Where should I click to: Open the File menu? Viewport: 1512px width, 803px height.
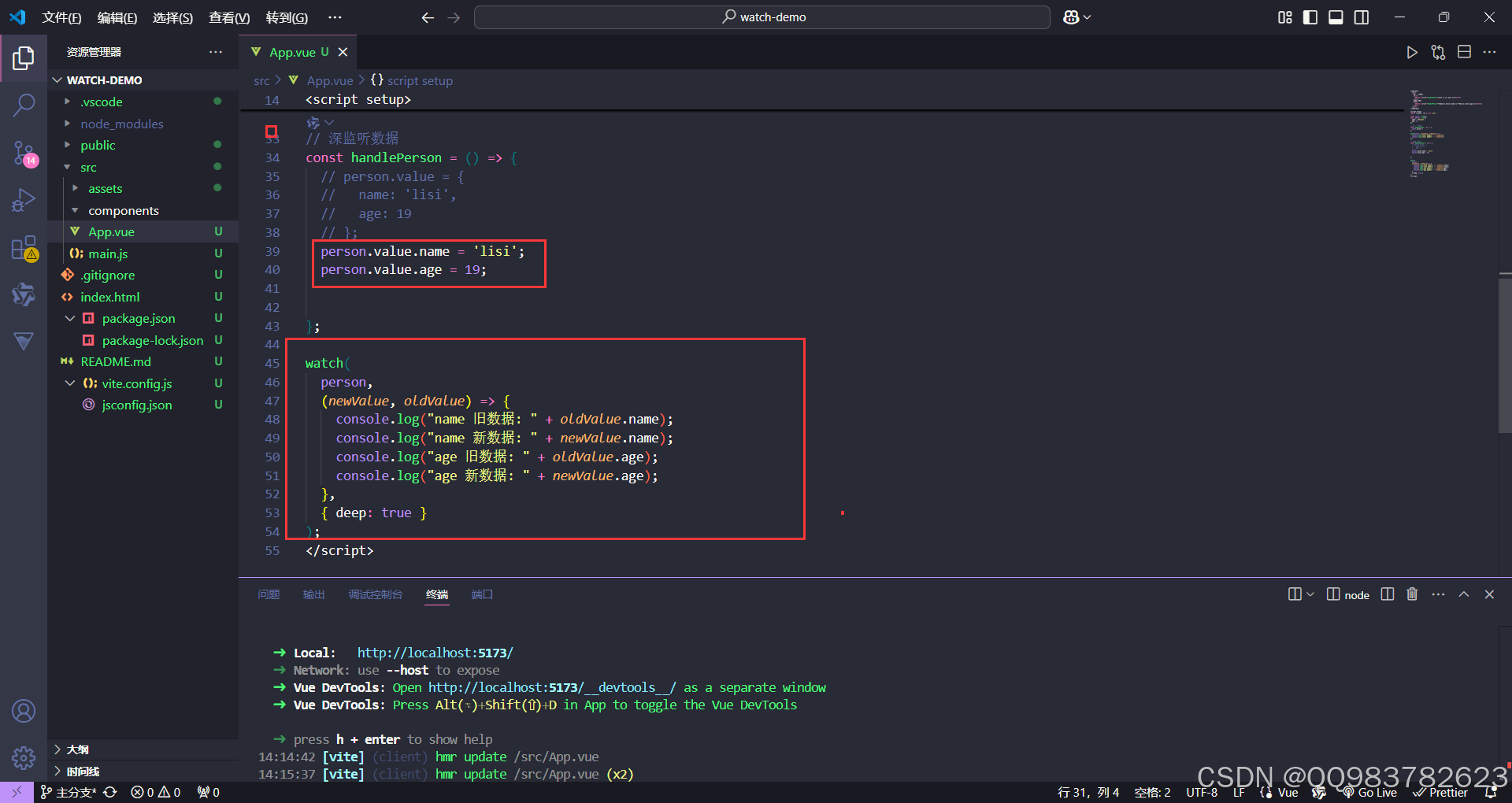(x=61, y=17)
